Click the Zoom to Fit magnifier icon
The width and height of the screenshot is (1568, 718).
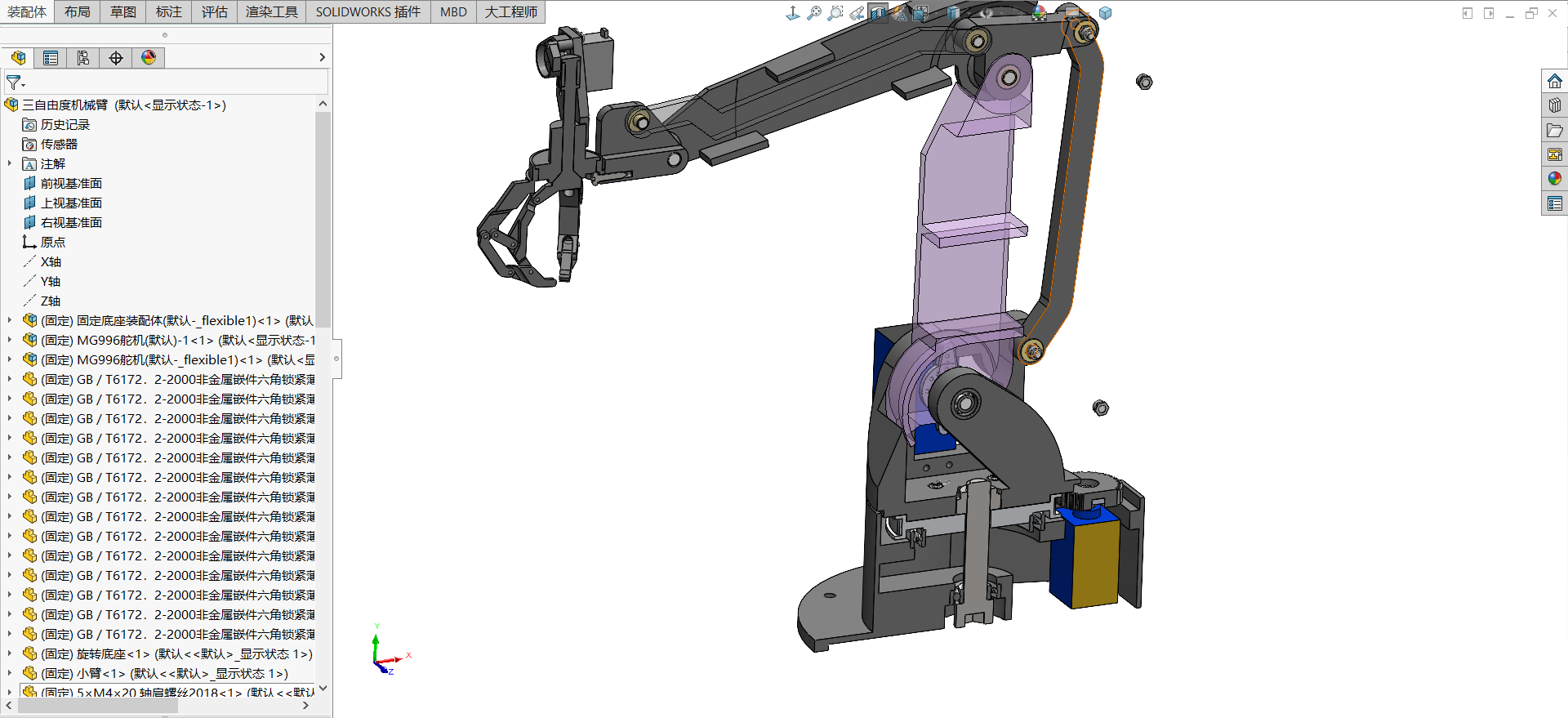click(814, 13)
